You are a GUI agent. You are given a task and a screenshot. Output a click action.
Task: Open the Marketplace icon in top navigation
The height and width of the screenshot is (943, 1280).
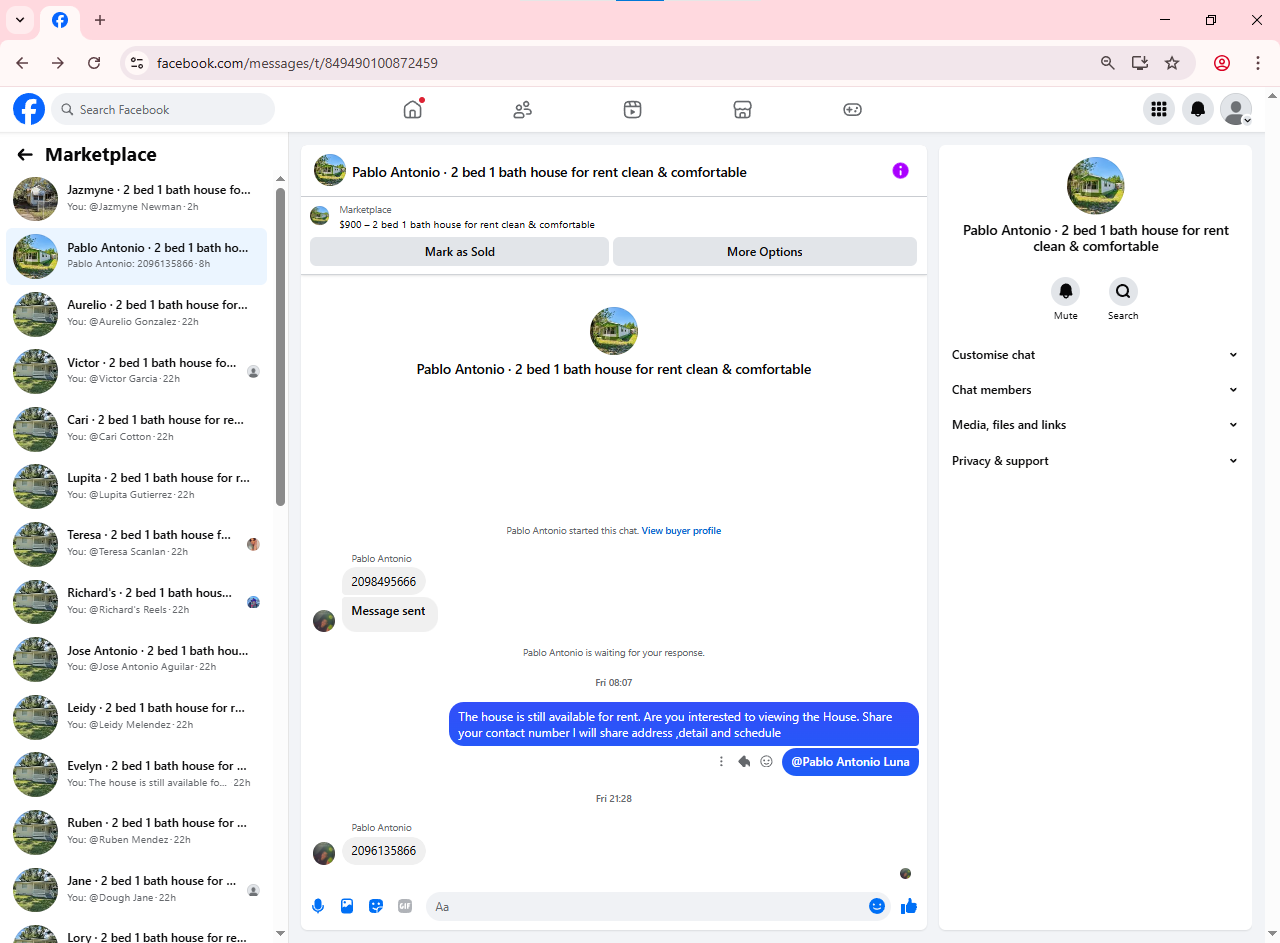(742, 110)
